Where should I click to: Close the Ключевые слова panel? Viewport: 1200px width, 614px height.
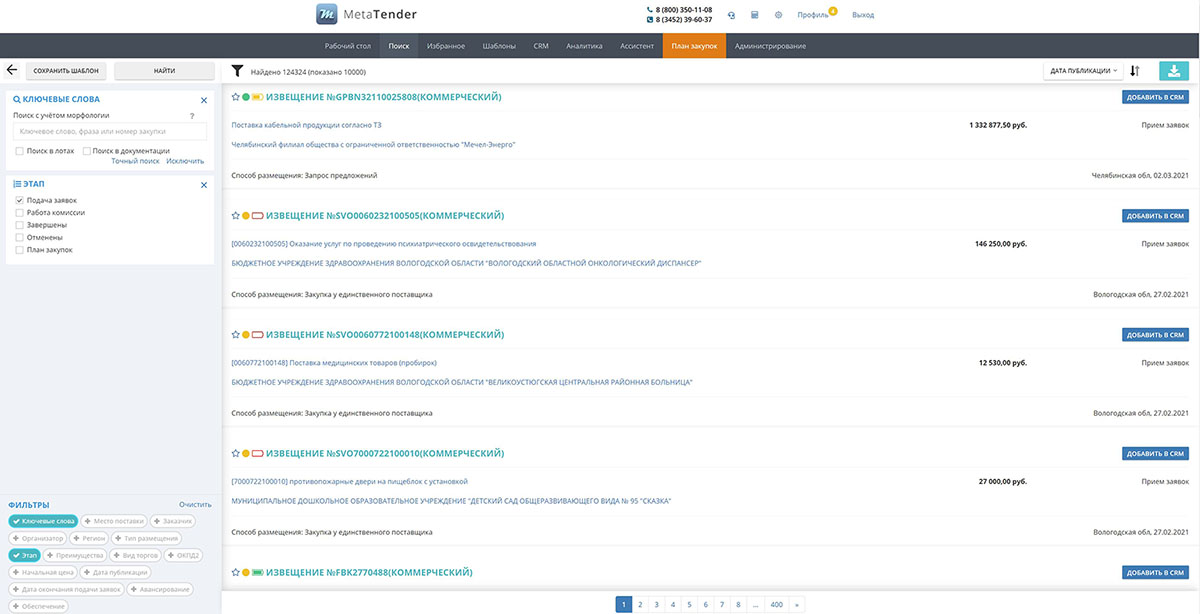tap(204, 100)
